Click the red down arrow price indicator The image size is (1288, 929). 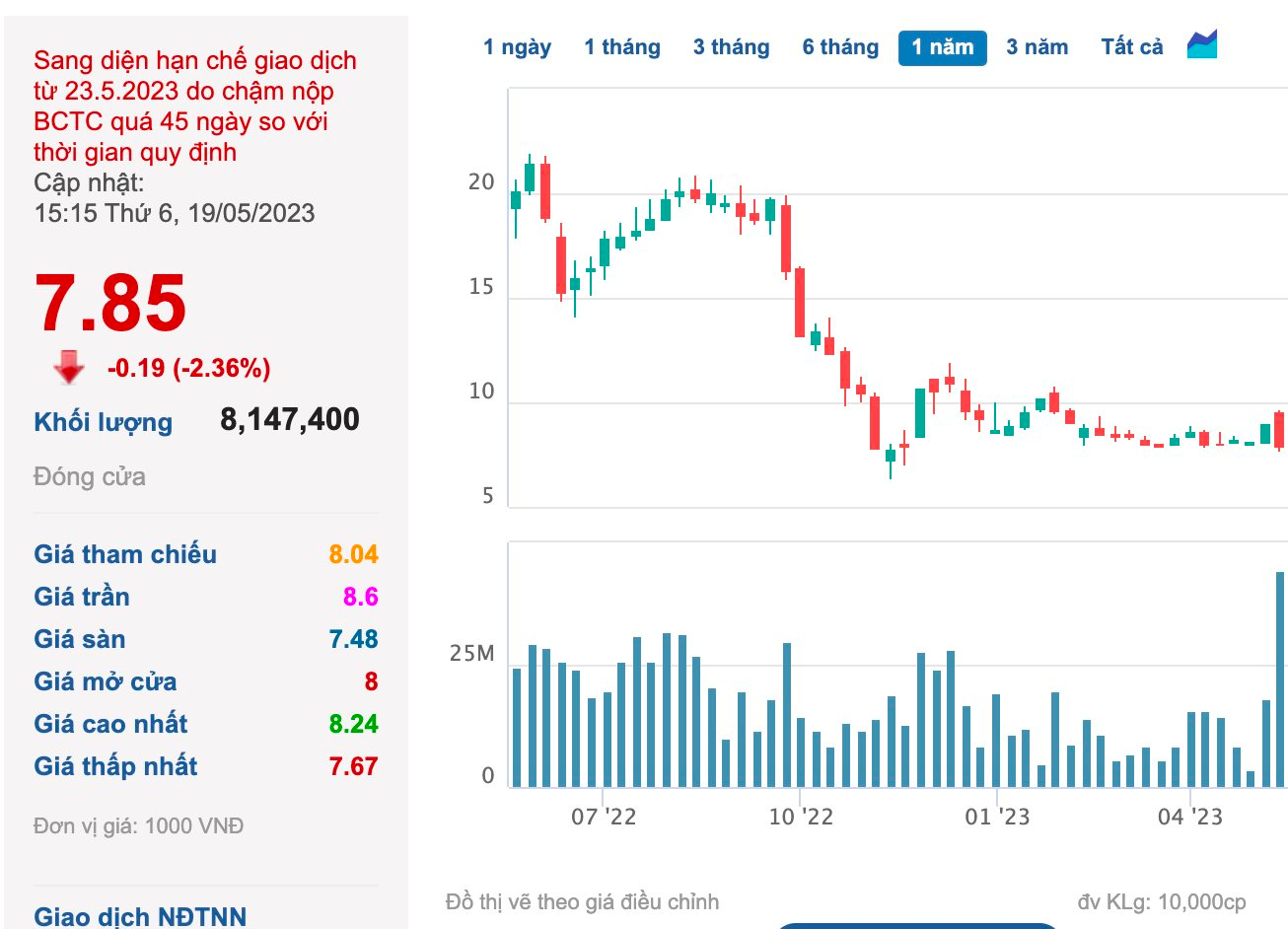[x=69, y=367]
